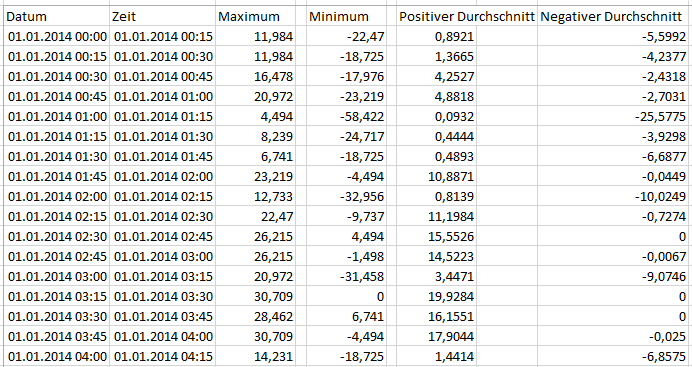Select the cell containing 10,8871
Viewport: 692px width, 367px height.
(436, 176)
